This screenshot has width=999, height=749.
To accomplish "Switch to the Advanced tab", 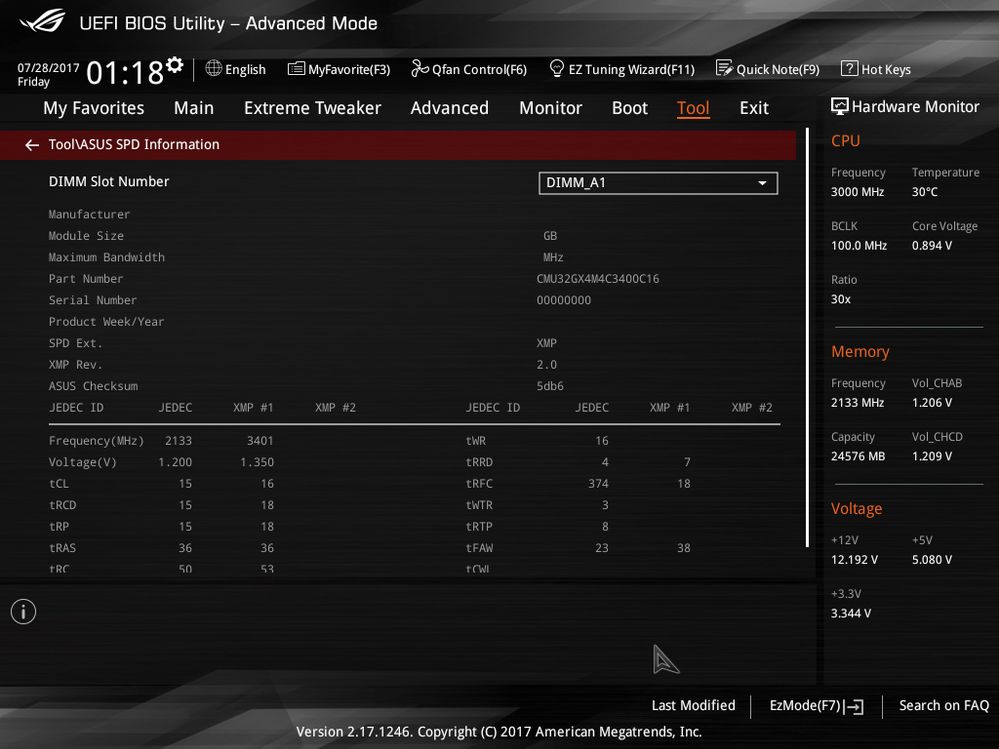I will (450, 108).
